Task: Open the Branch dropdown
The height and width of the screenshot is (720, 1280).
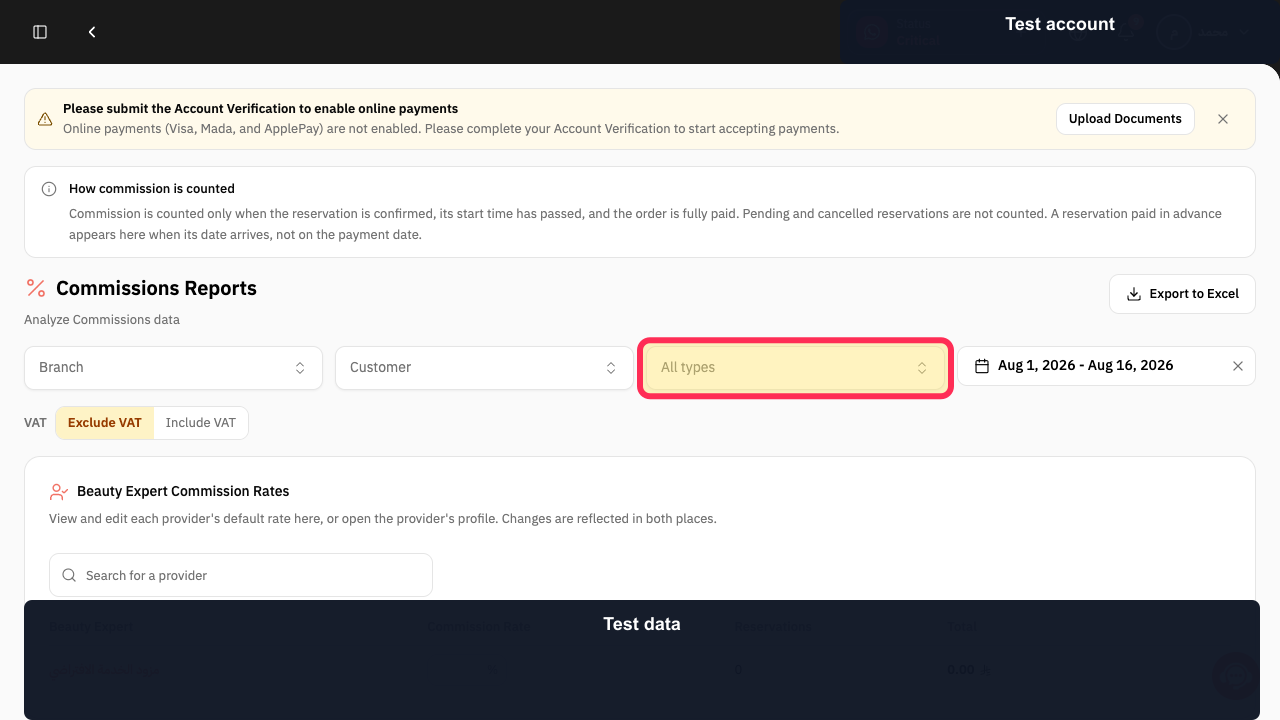Action: point(173,368)
